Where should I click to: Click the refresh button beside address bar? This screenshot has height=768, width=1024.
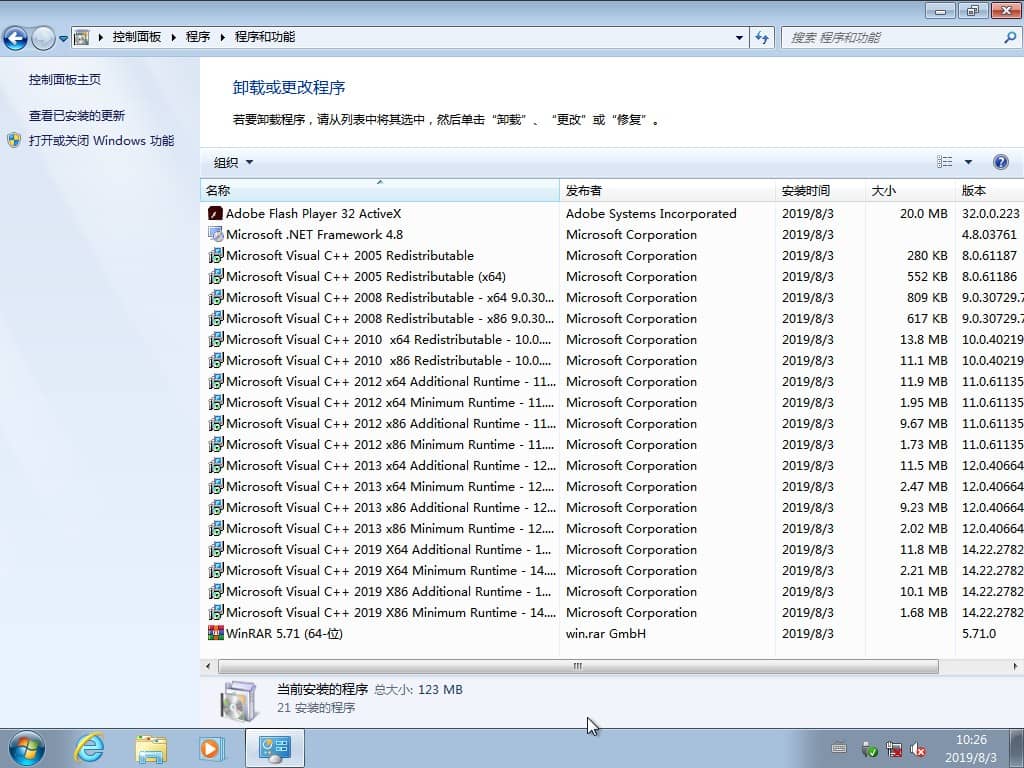(x=762, y=38)
